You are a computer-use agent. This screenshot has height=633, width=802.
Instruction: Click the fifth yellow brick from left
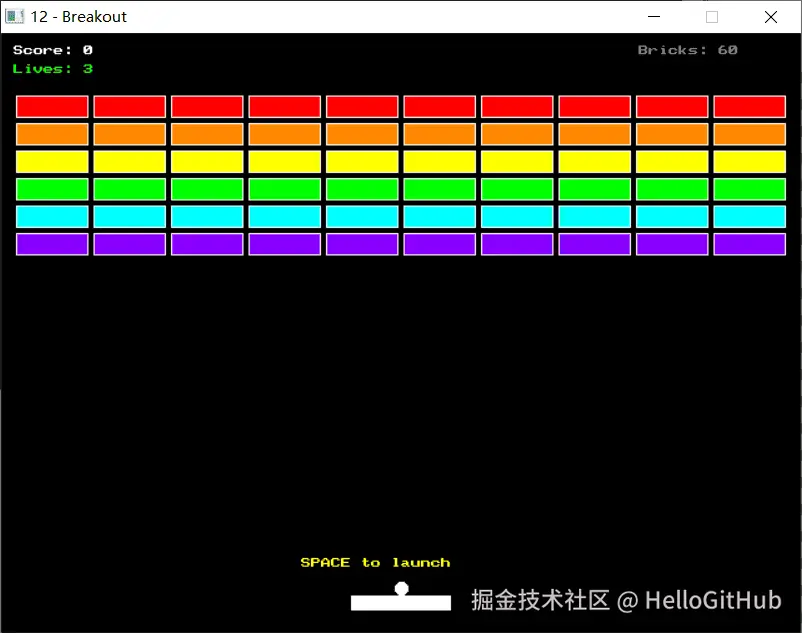click(362, 162)
